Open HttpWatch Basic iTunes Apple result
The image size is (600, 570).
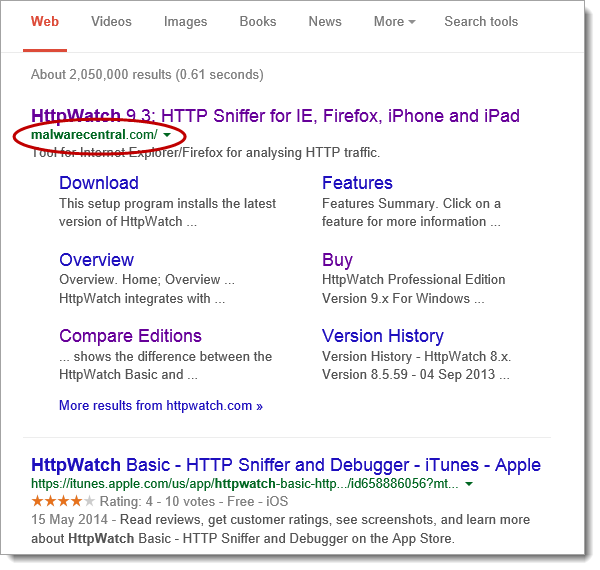tap(286, 465)
